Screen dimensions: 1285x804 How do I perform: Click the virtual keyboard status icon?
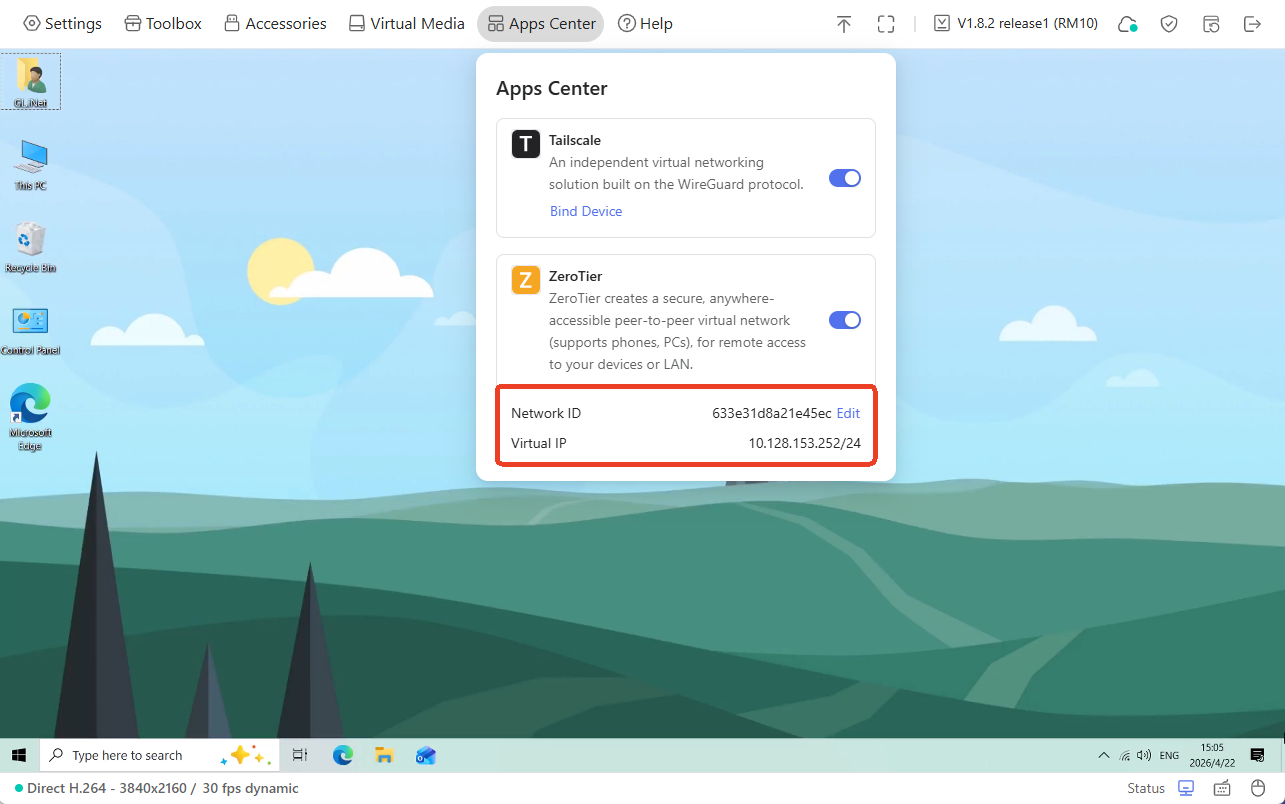pyautogui.click(x=1222, y=788)
